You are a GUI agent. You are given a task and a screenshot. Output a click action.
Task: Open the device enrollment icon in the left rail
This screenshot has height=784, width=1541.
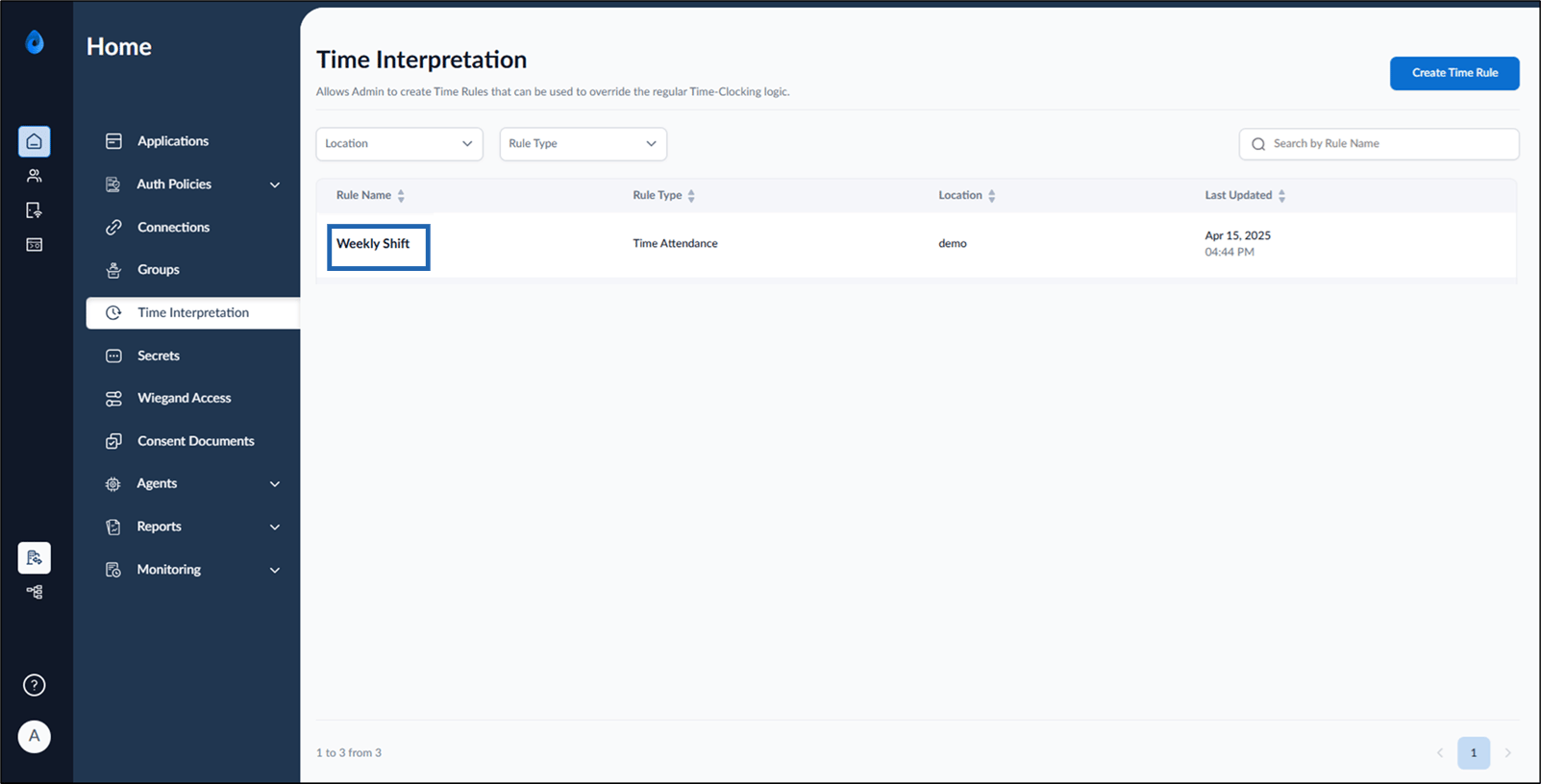(x=35, y=210)
